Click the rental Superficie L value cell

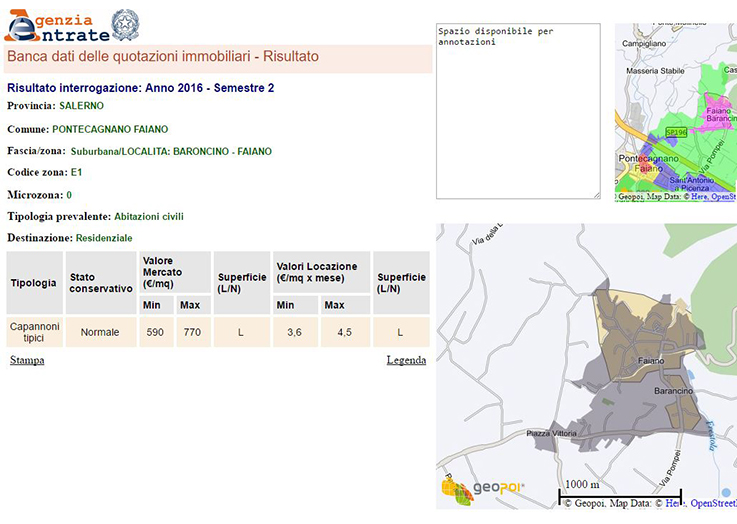[401, 332]
